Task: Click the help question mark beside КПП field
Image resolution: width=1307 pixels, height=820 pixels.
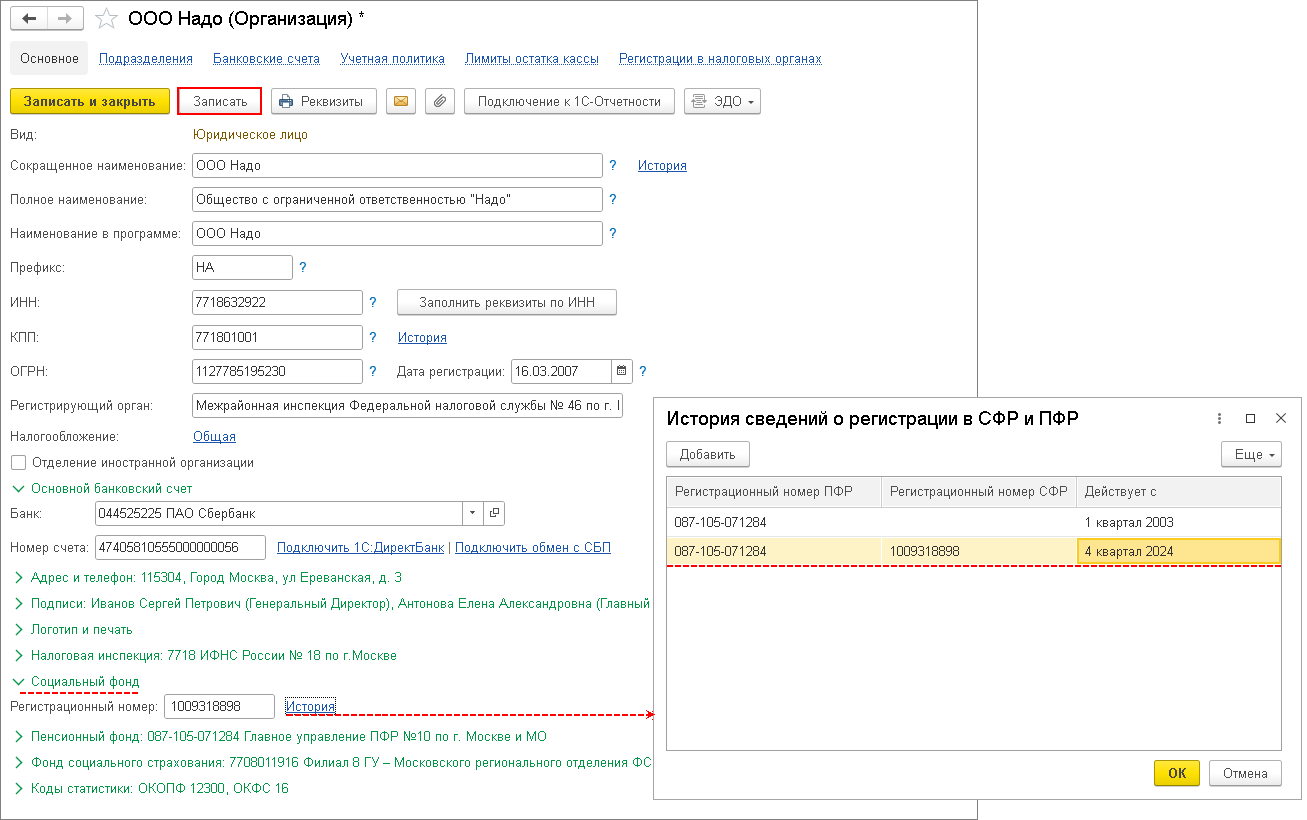Action: click(373, 337)
